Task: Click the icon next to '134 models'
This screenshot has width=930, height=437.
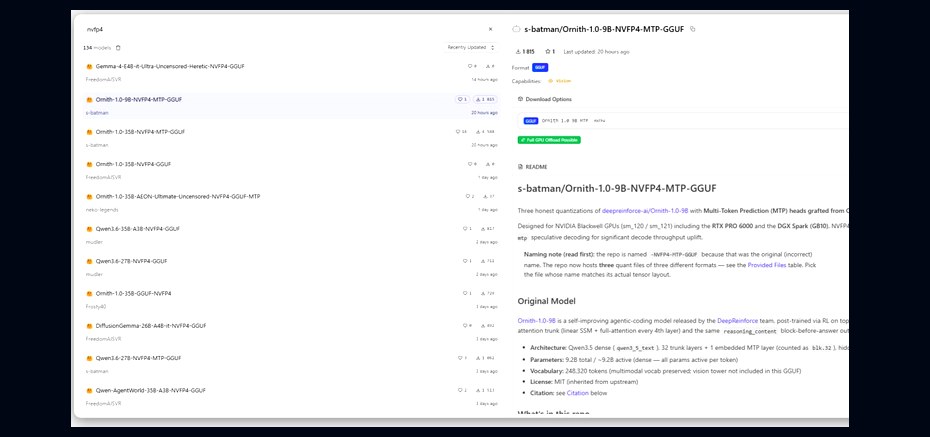Action: click(118, 47)
